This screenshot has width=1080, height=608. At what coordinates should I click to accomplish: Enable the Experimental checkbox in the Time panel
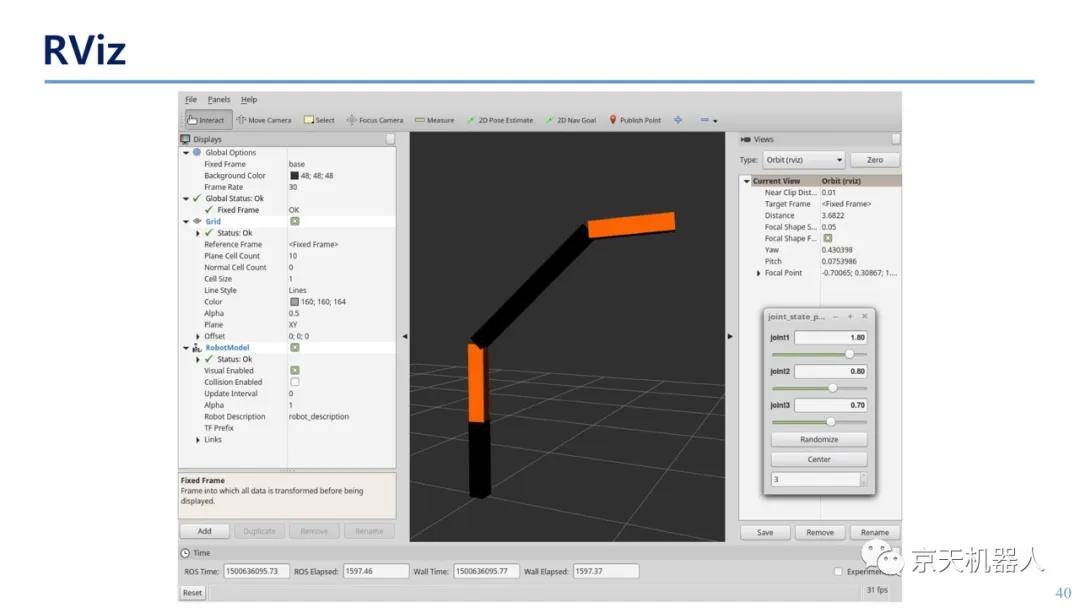click(x=838, y=572)
